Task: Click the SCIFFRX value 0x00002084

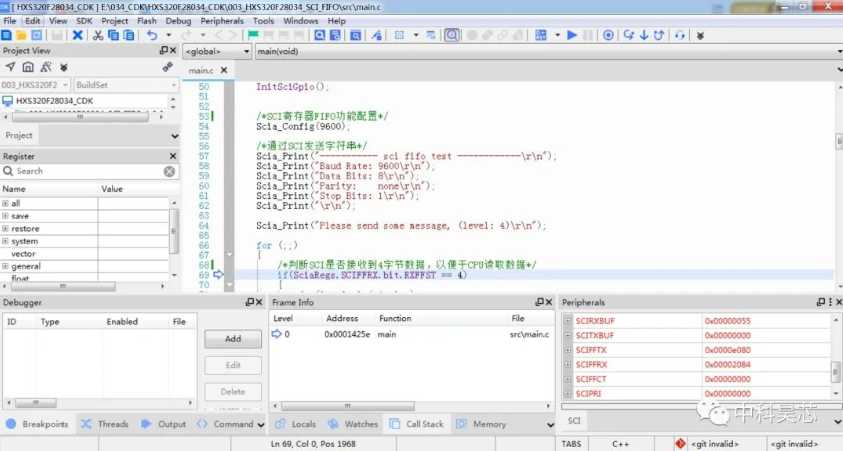Action: (x=727, y=364)
